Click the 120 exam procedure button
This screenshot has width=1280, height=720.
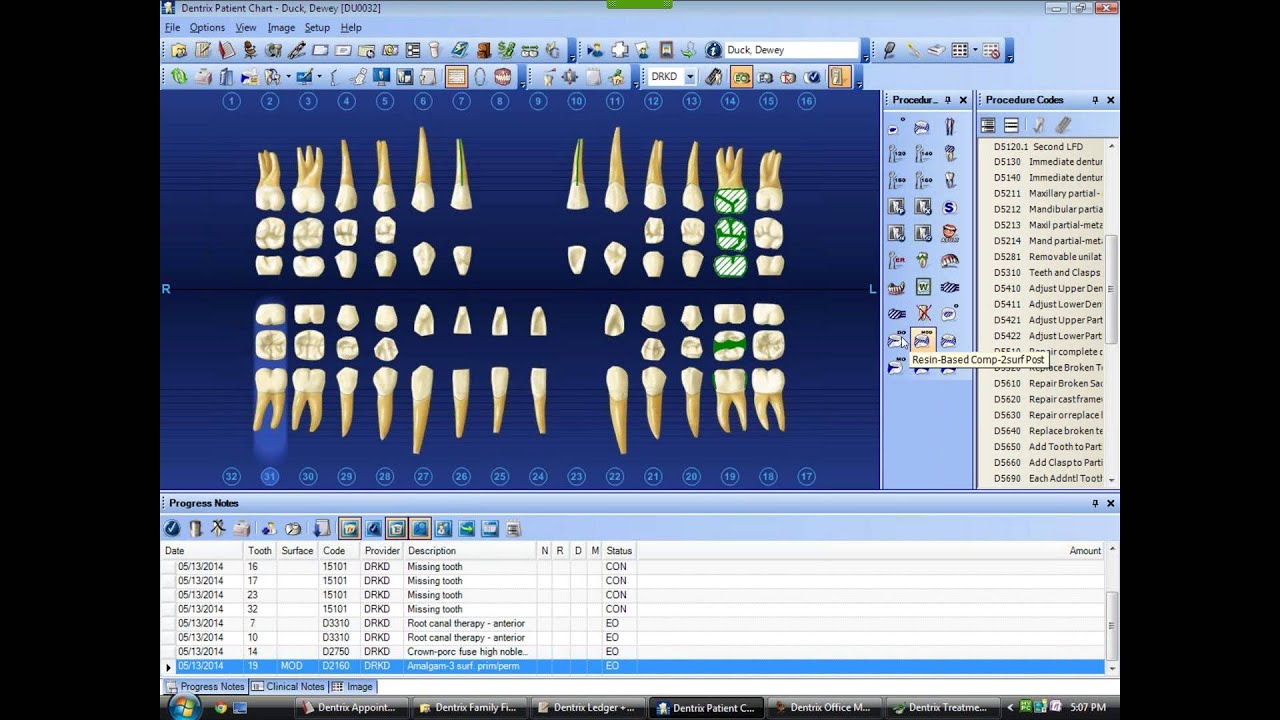pyautogui.click(x=896, y=154)
